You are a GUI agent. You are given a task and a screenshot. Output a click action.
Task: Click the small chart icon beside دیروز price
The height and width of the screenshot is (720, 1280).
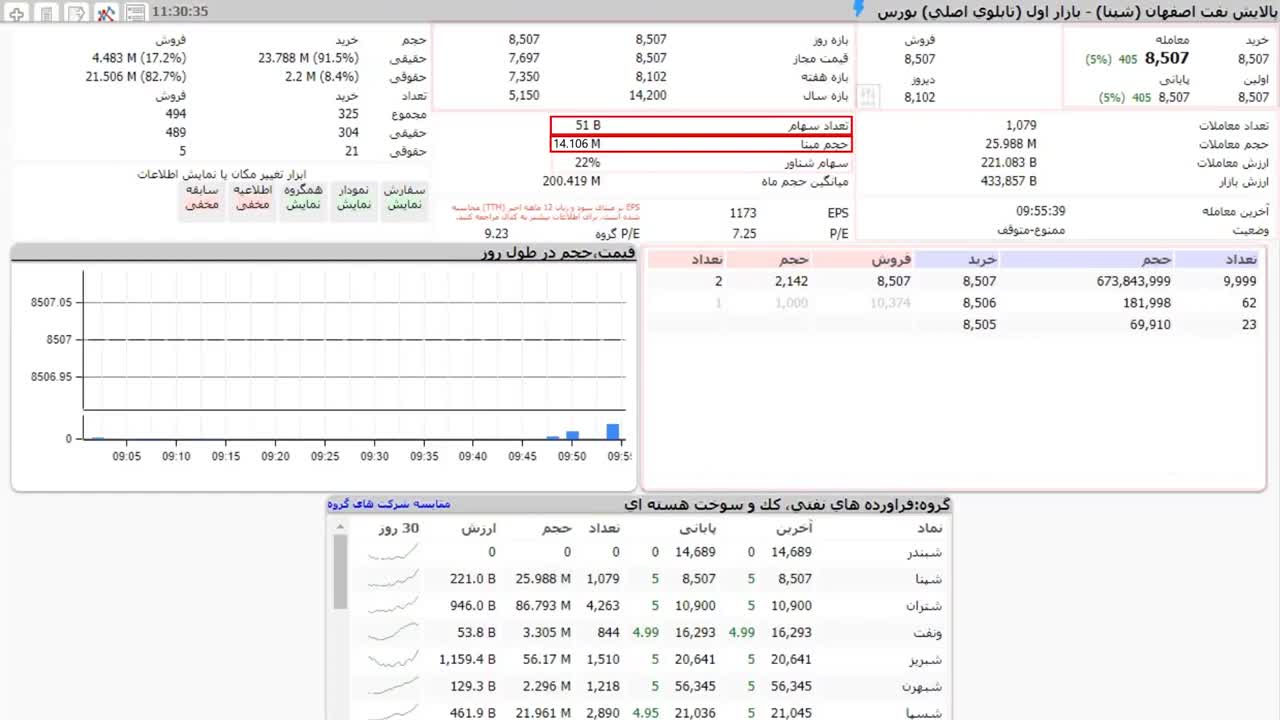coord(867,97)
